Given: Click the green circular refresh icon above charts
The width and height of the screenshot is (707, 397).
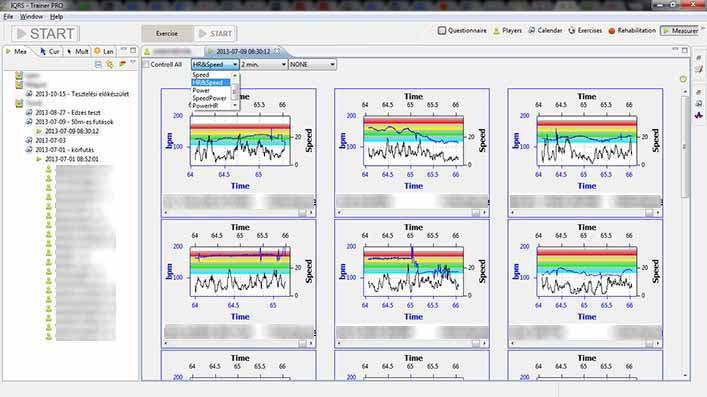Looking at the screenshot, I should 683,79.
